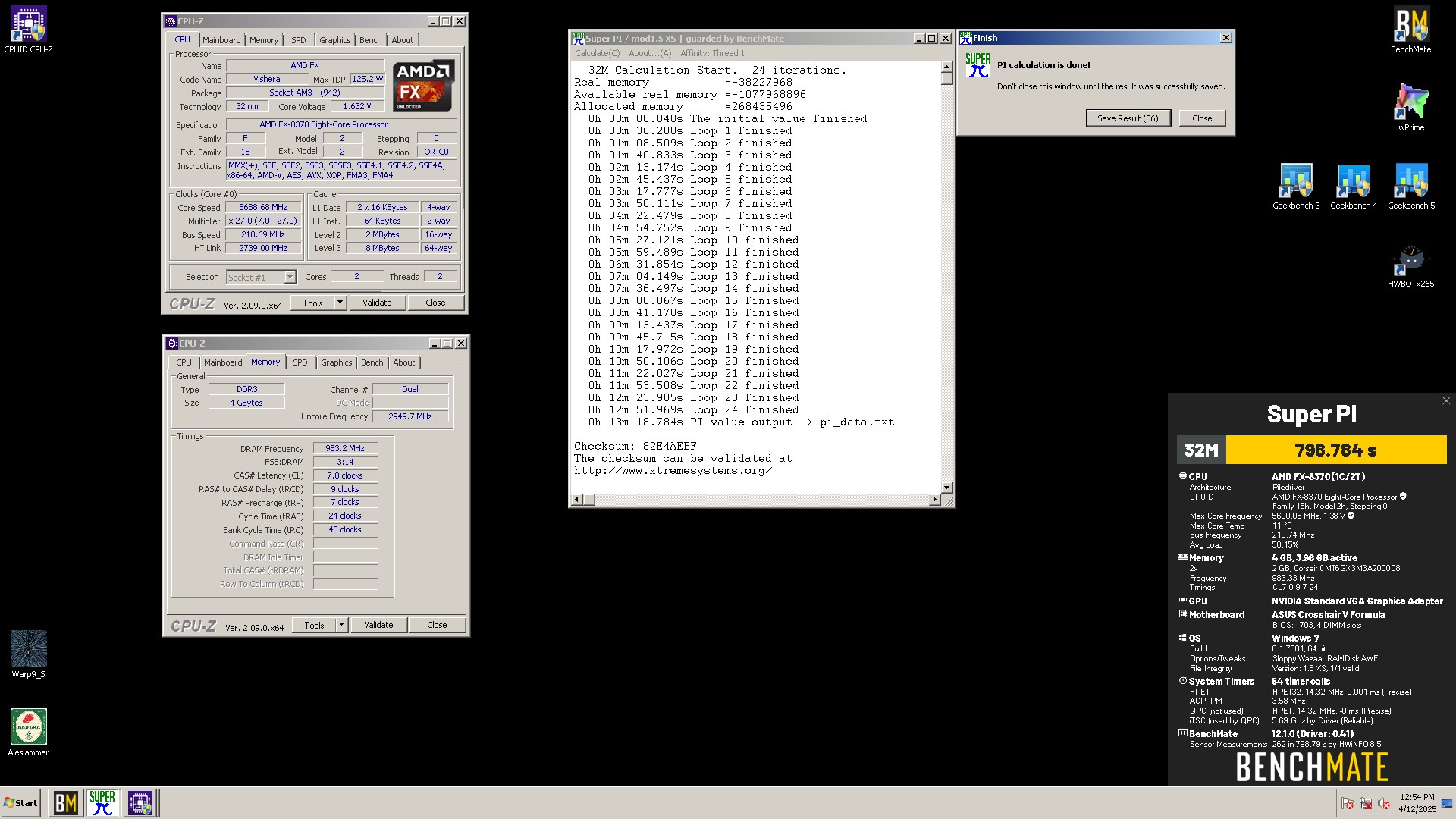This screenshot has width=1456, height=819.
Task: Open Calculate(C) menu in Super PI
Action: pos(597,53)
